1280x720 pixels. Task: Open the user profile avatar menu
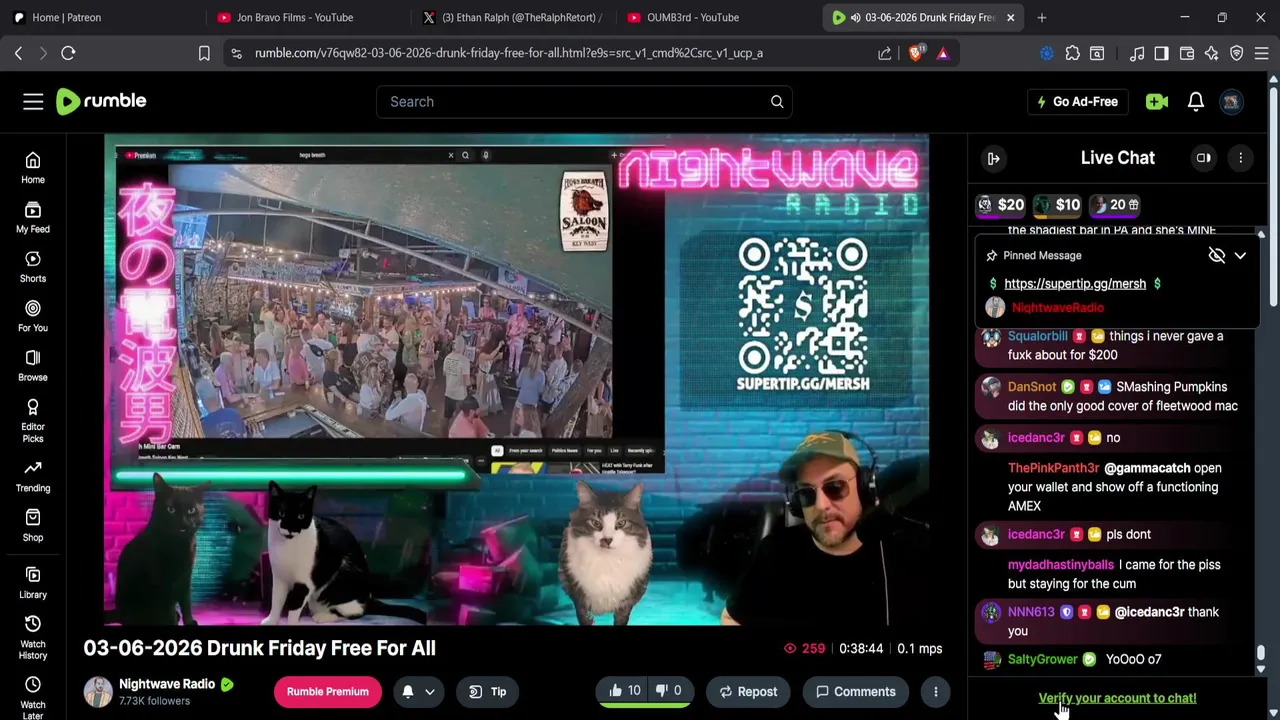pyautogui.click(x=1232, y=101)
